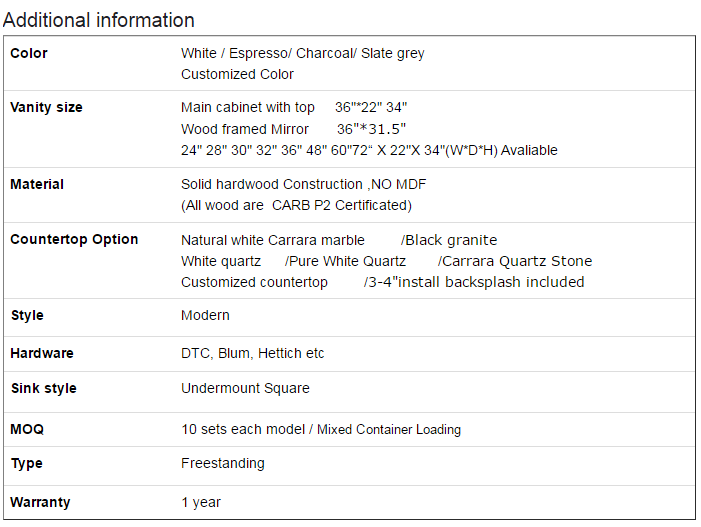Click the Vanity size label
Image resolution: width=701 pixels, height=527 pixels.
tap(46, 107)
